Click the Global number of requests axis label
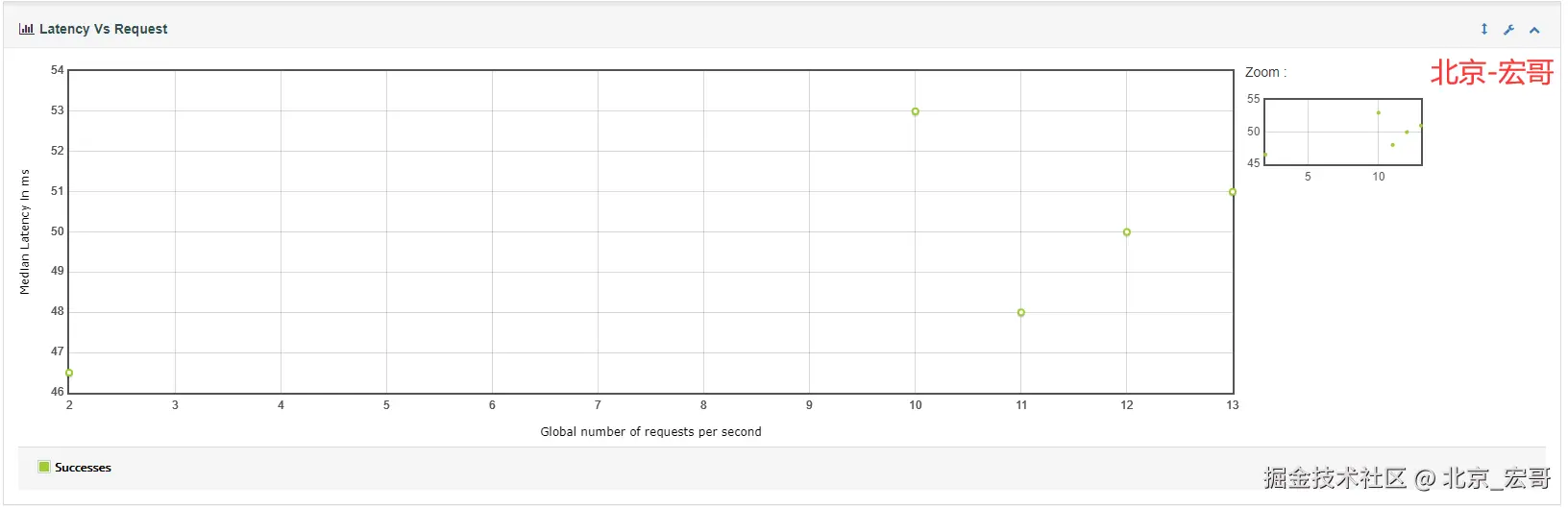The image size is (1568, 508). (x=650, y=432)
